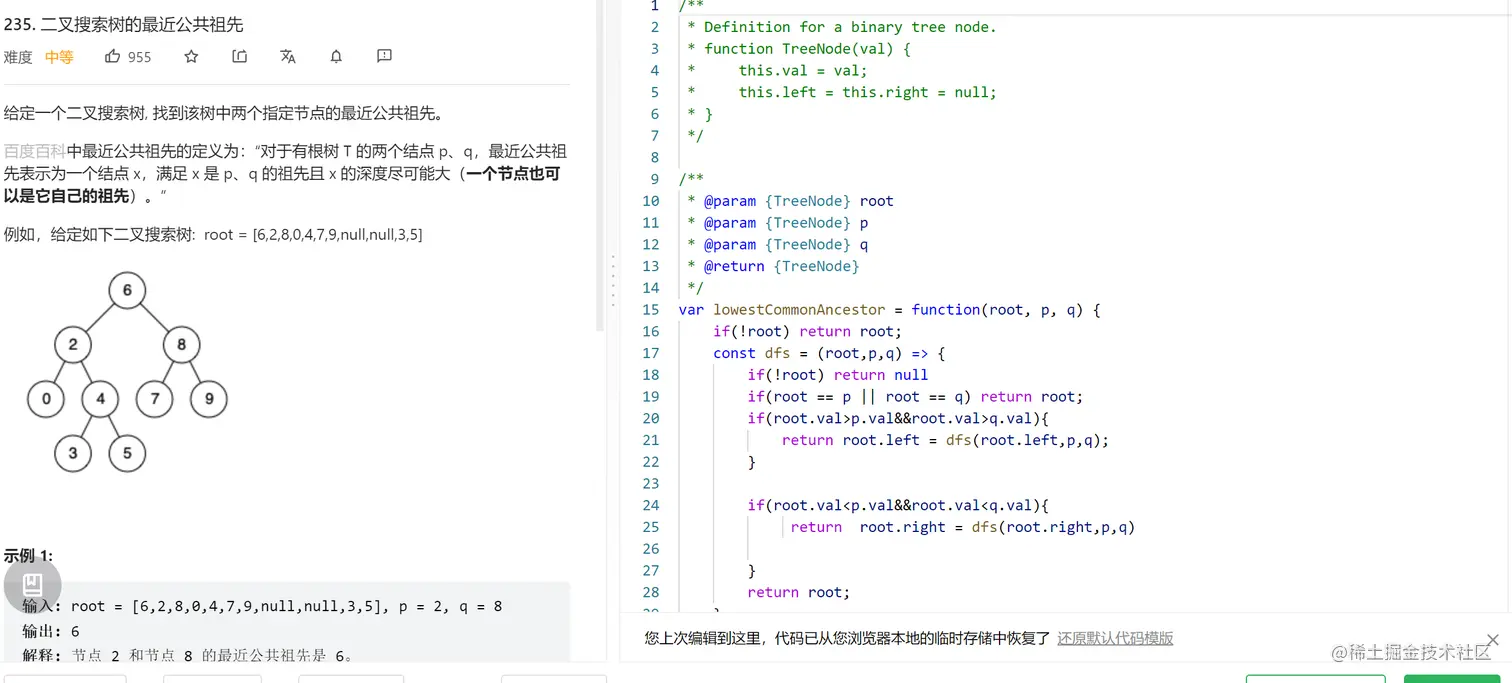1512x683 pixels.
Task: Open the feedback report icon
Action: (x=384, y=57)
